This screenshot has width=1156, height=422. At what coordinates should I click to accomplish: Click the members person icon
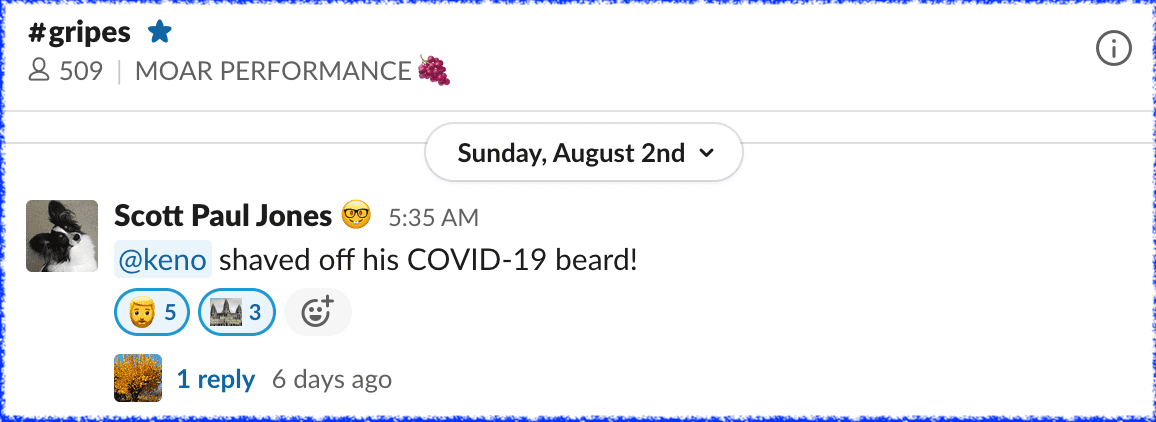point(39,72)
